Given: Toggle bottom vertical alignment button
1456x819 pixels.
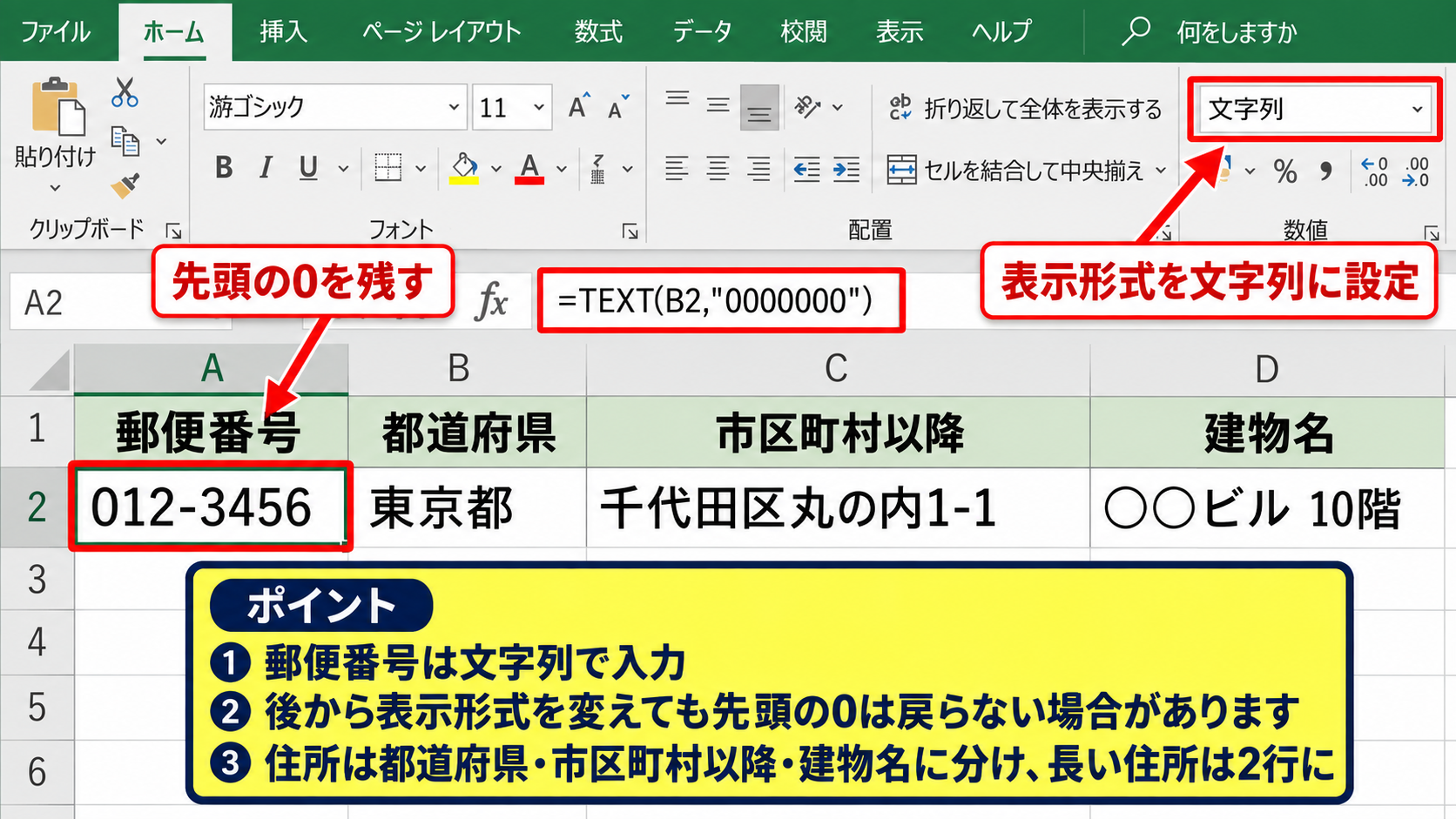Looking at the screenshot, I should point(759,106).
